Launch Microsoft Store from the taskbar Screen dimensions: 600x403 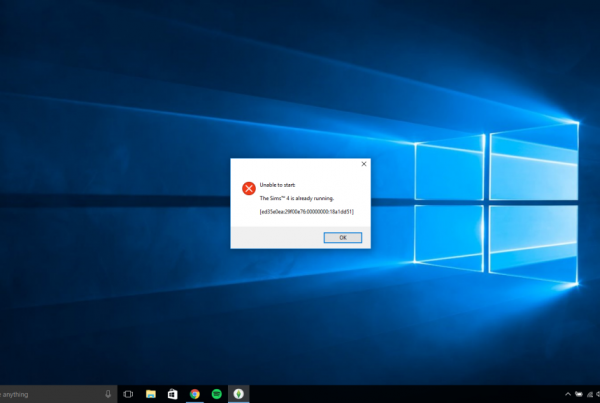[173, 394]
